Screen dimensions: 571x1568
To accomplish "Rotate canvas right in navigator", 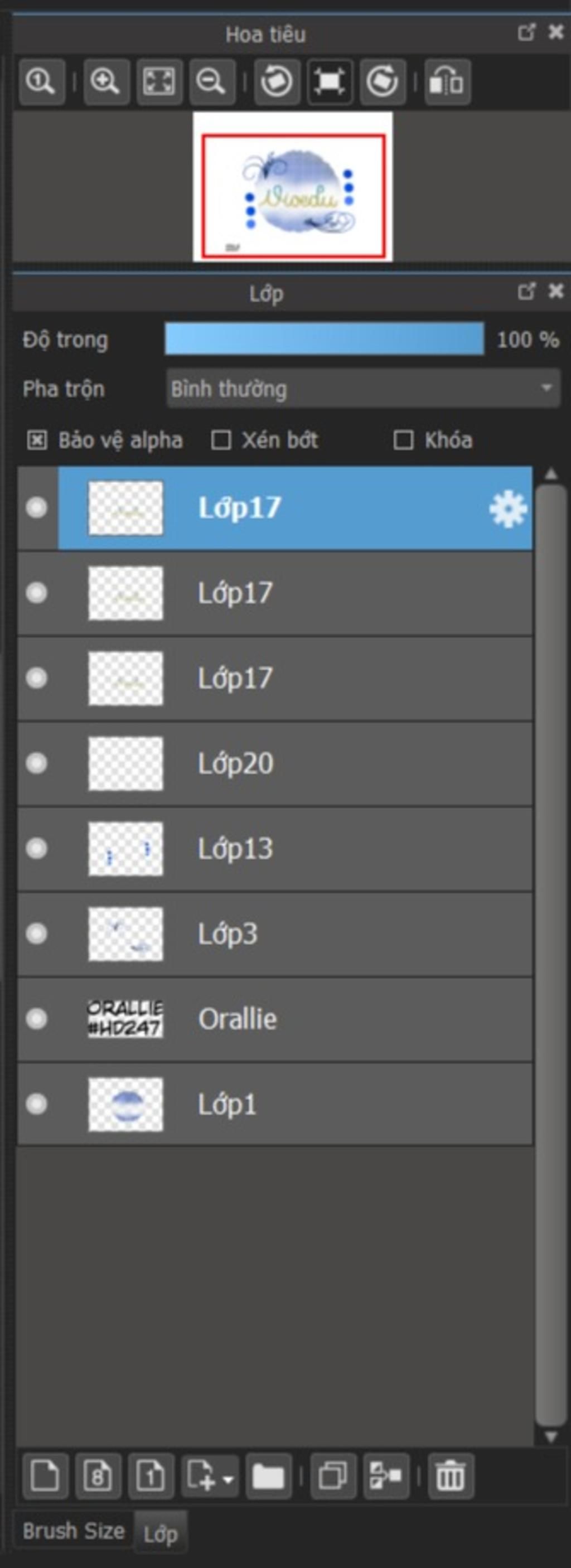I will tap(383, 81).
